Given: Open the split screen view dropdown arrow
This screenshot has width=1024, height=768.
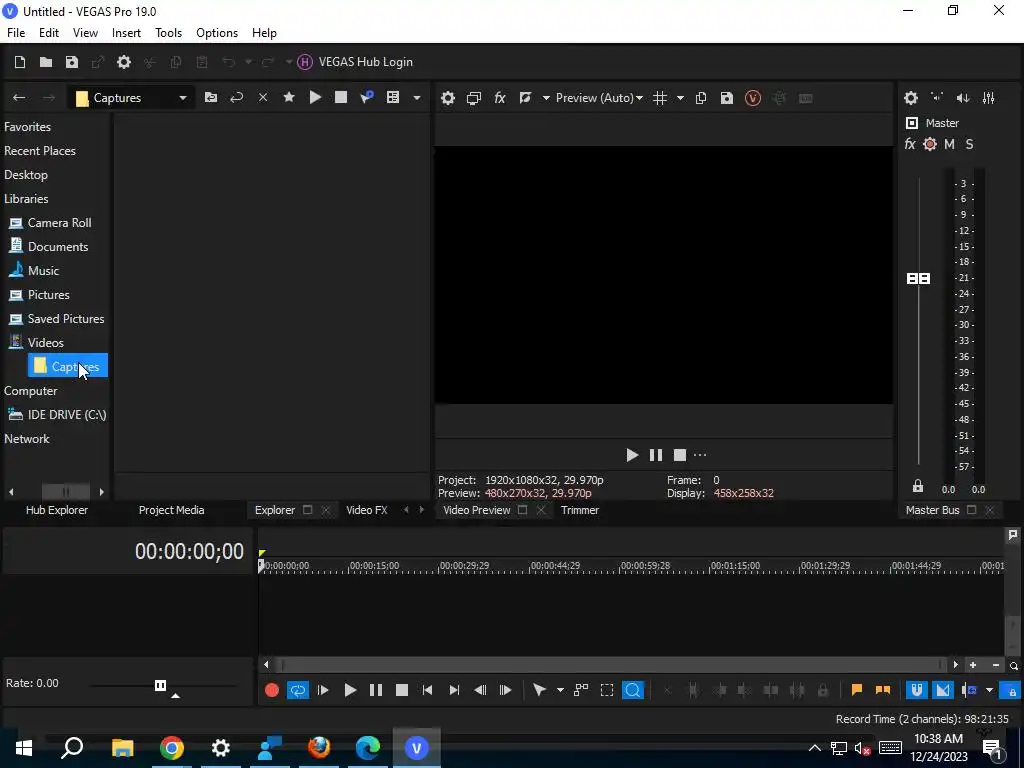Looking at the screenshot, I should click(545, 98).
